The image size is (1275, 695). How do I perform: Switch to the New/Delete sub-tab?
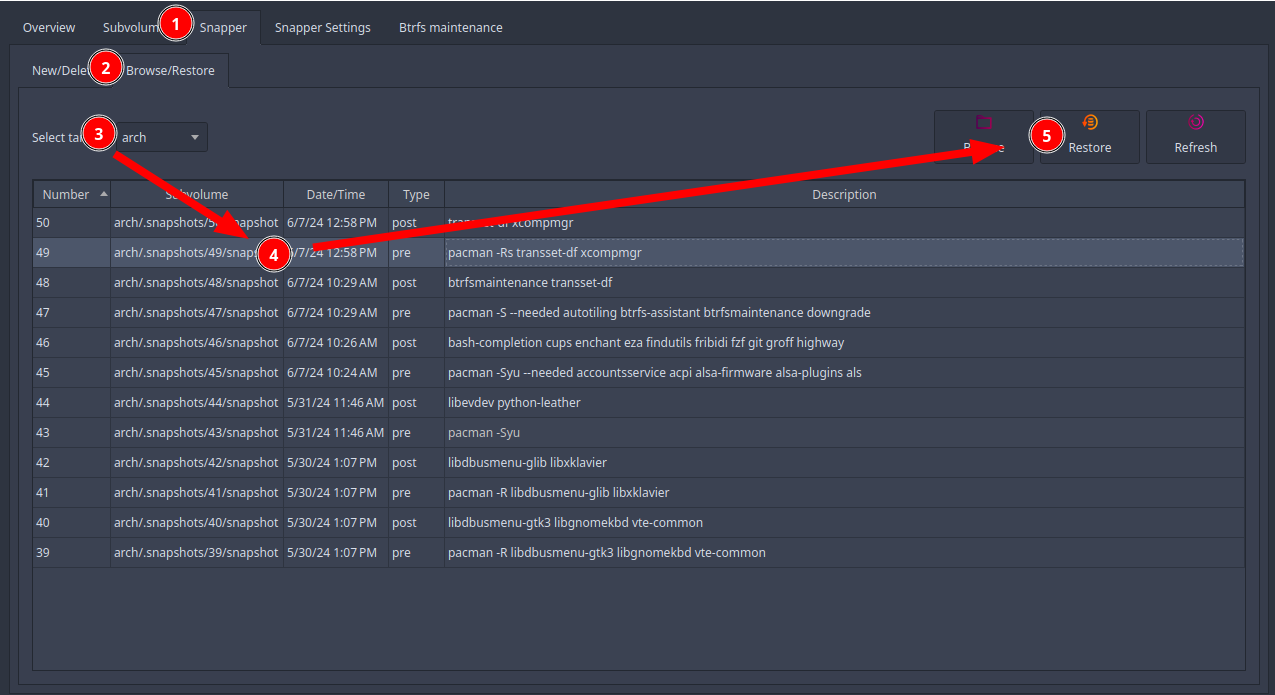tap(58, 70)
